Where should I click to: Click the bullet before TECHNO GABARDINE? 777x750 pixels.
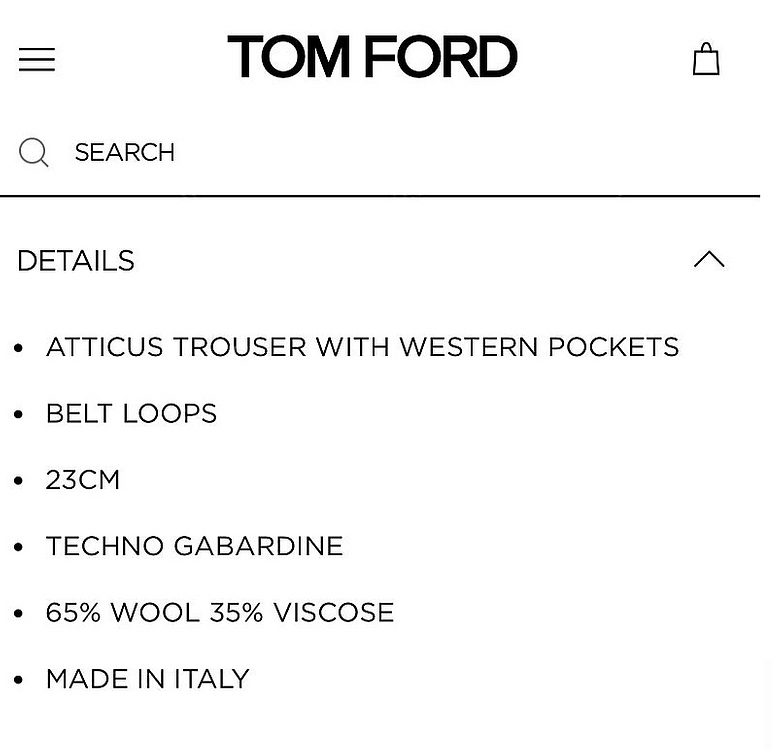tap(18, 547)
